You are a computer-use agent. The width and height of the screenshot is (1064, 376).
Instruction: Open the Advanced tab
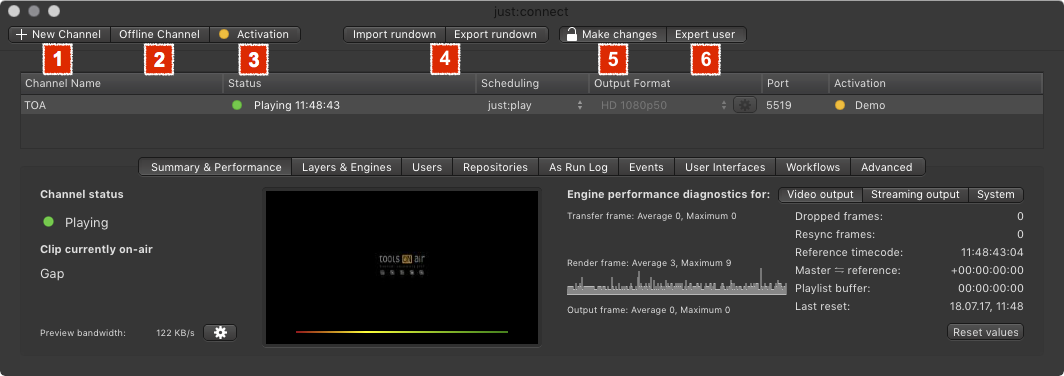pyautogui.click(x=887, y=167)
